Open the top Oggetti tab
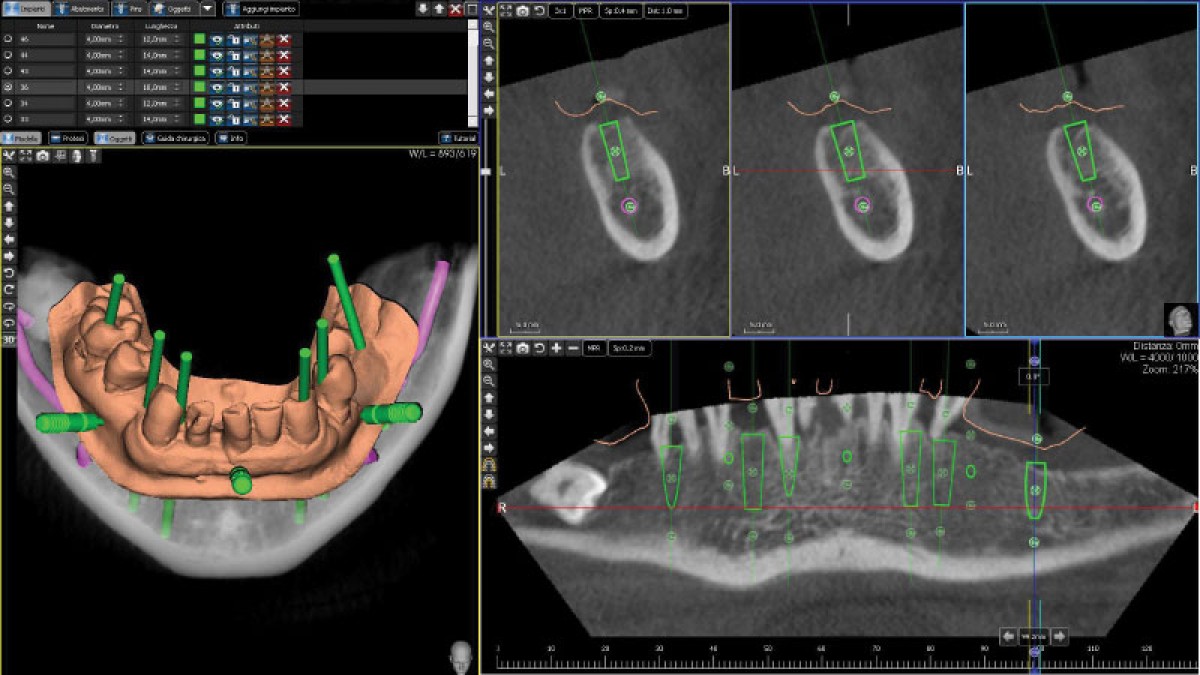Viewport: 1200px width, 675px height. click(x=173, y=9)
